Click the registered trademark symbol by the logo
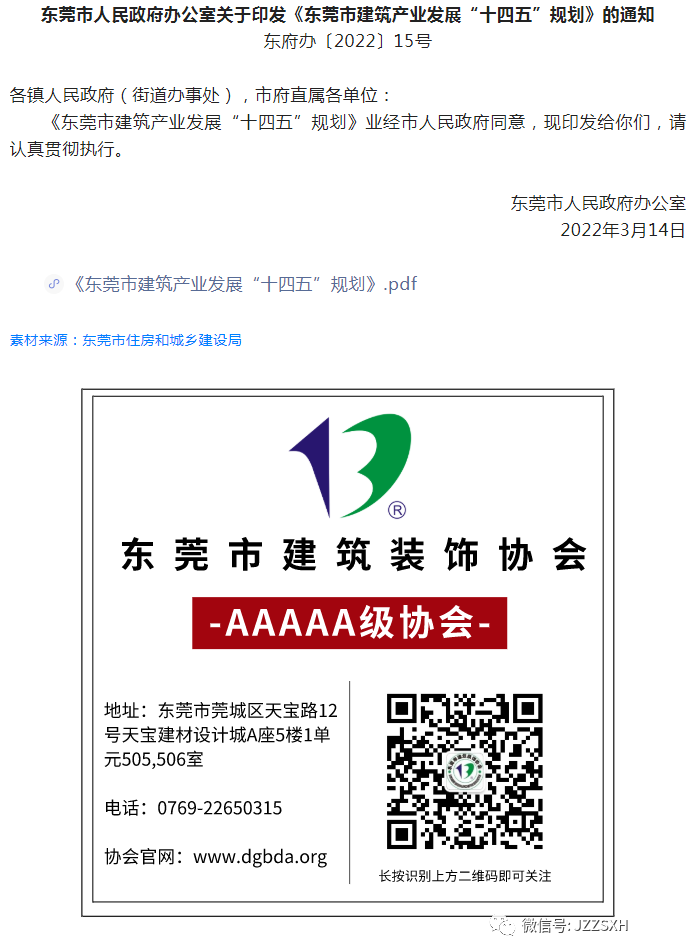The width and height of the screenshot is (696, 950). click(397, 510)
